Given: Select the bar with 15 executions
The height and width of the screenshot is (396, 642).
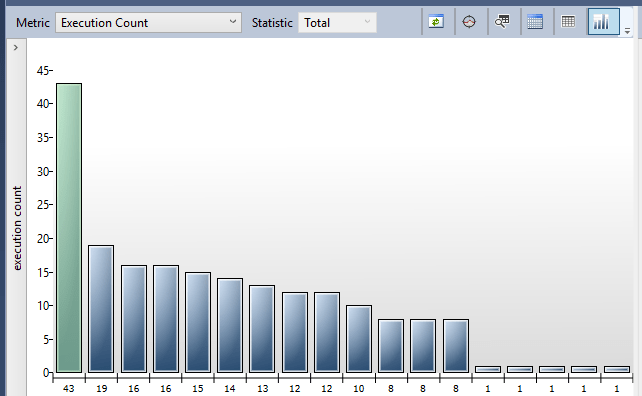Looking at the screenshot, I should (x=198, y=322).
